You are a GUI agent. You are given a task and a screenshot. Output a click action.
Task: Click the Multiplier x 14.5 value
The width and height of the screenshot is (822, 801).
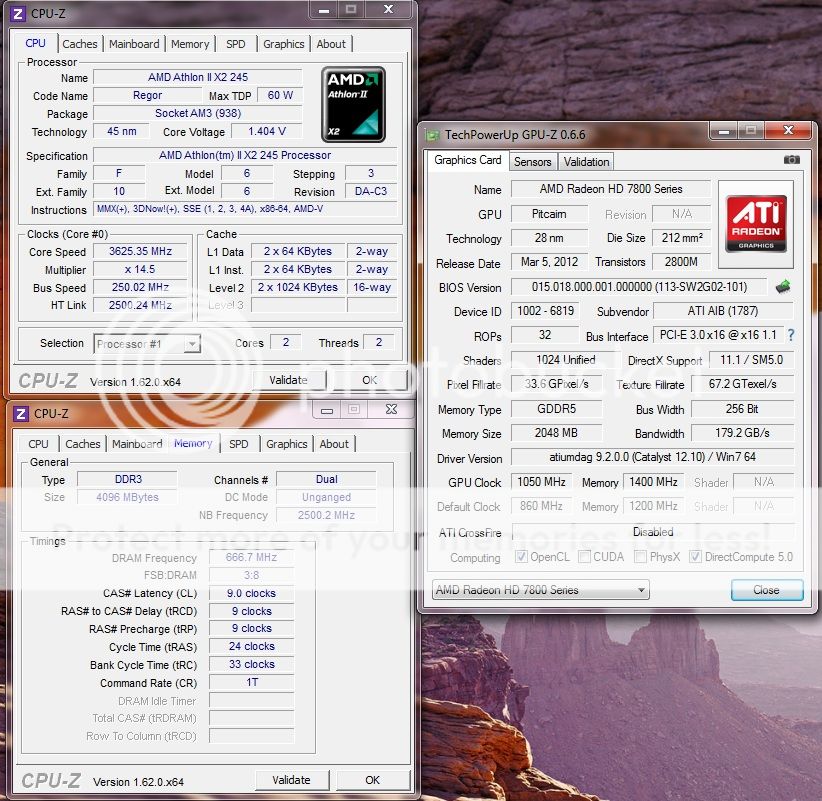140,269
